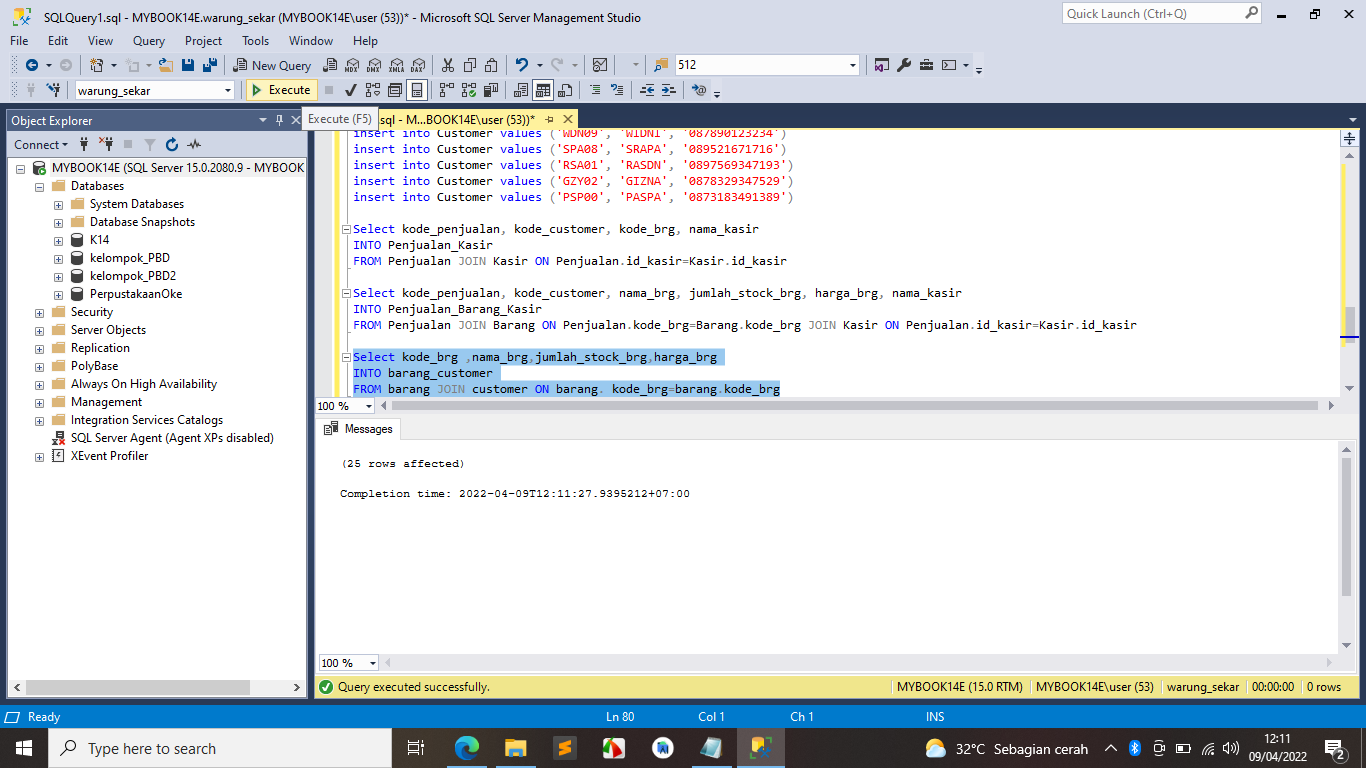The width and height of the screenshot is (1366, 768).
Task: Click Specify Values for Template Parameters icon
Action: pos(700,90)
